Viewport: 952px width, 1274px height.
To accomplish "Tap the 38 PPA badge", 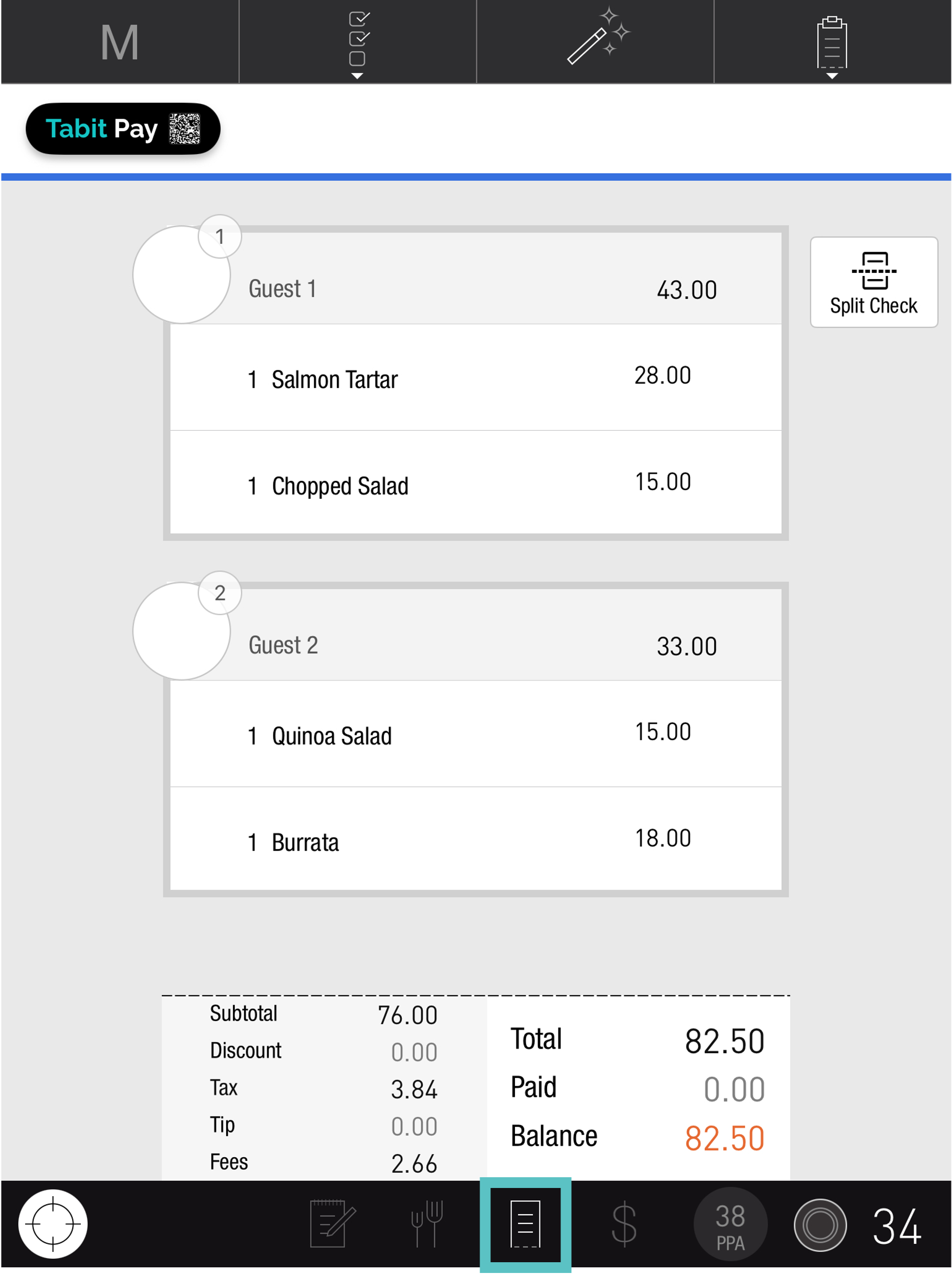I will (730, 1224).
